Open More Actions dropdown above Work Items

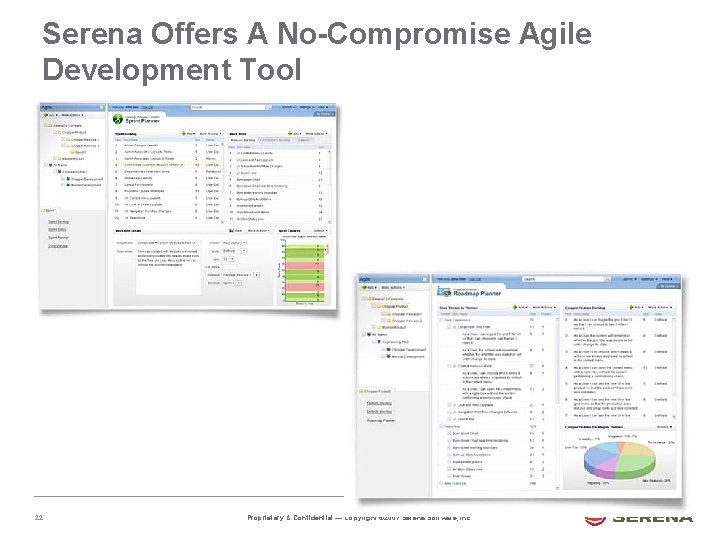coord(317,134)
